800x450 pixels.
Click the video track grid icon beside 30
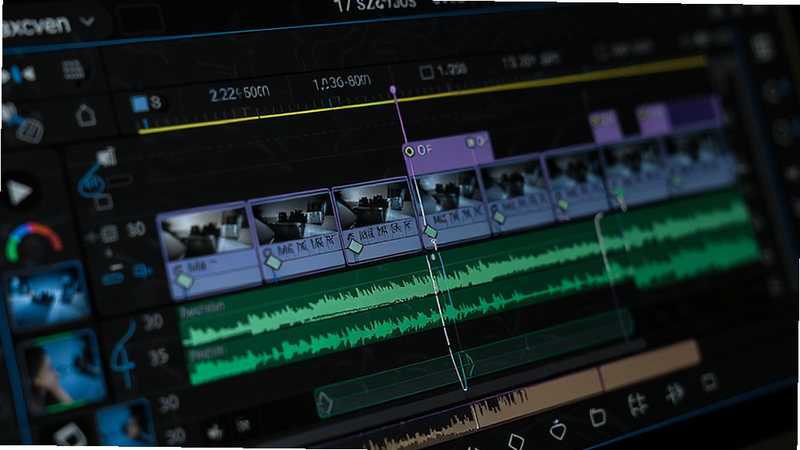(109, 234)
